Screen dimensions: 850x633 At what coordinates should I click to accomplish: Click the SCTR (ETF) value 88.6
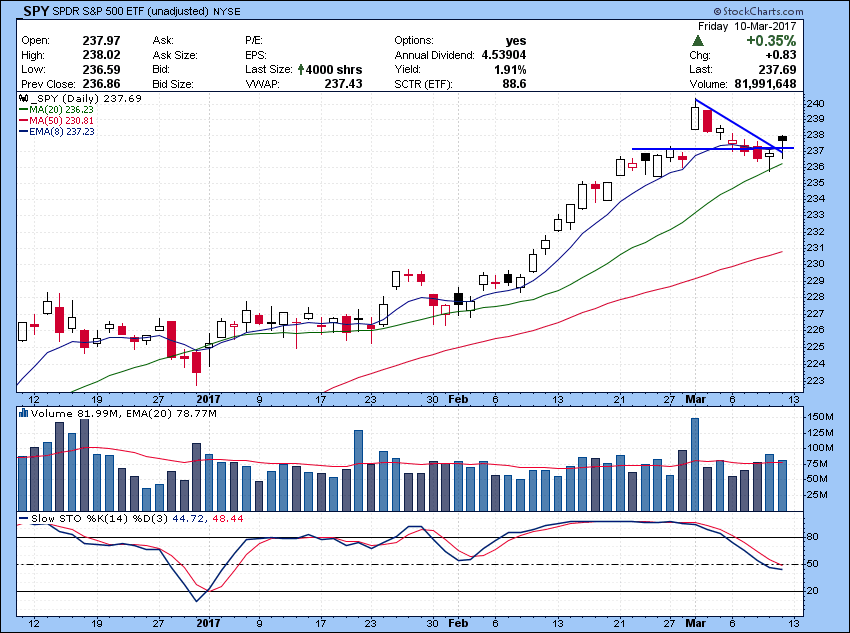(514, 84)
